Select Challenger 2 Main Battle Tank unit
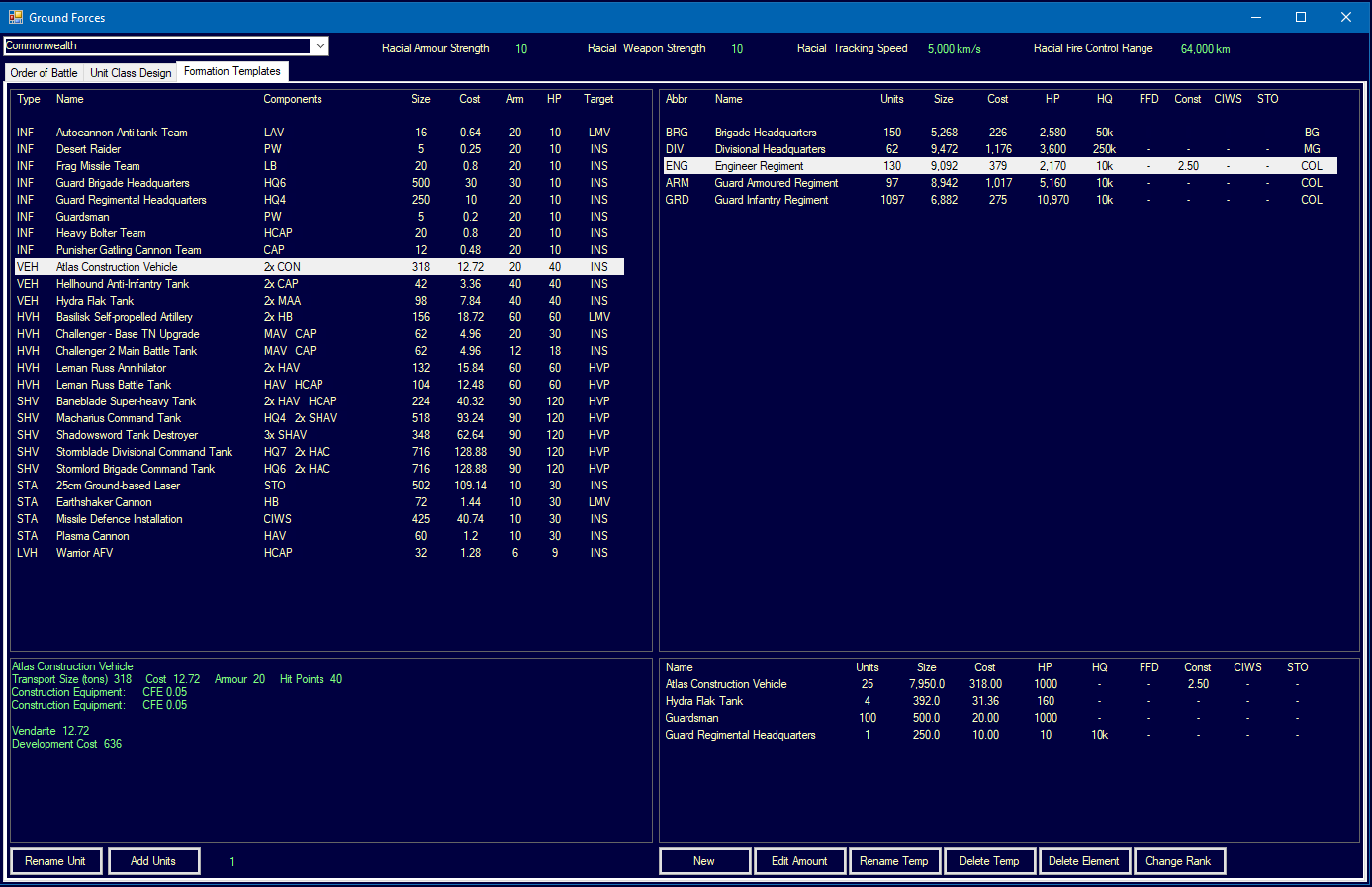Image resolution: width=1372 pixels, height=887 pixels. click(x=320, y=351)
